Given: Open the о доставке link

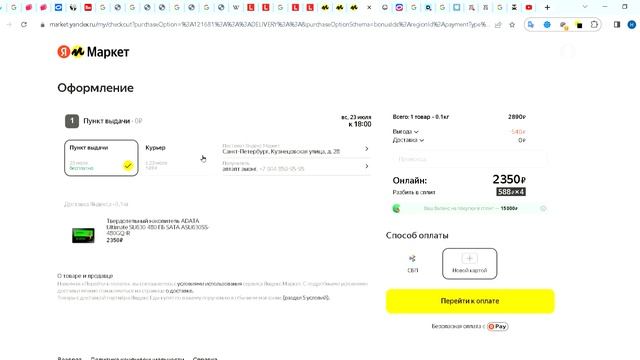Looking at the screenshot, I should tap(179, 291).
